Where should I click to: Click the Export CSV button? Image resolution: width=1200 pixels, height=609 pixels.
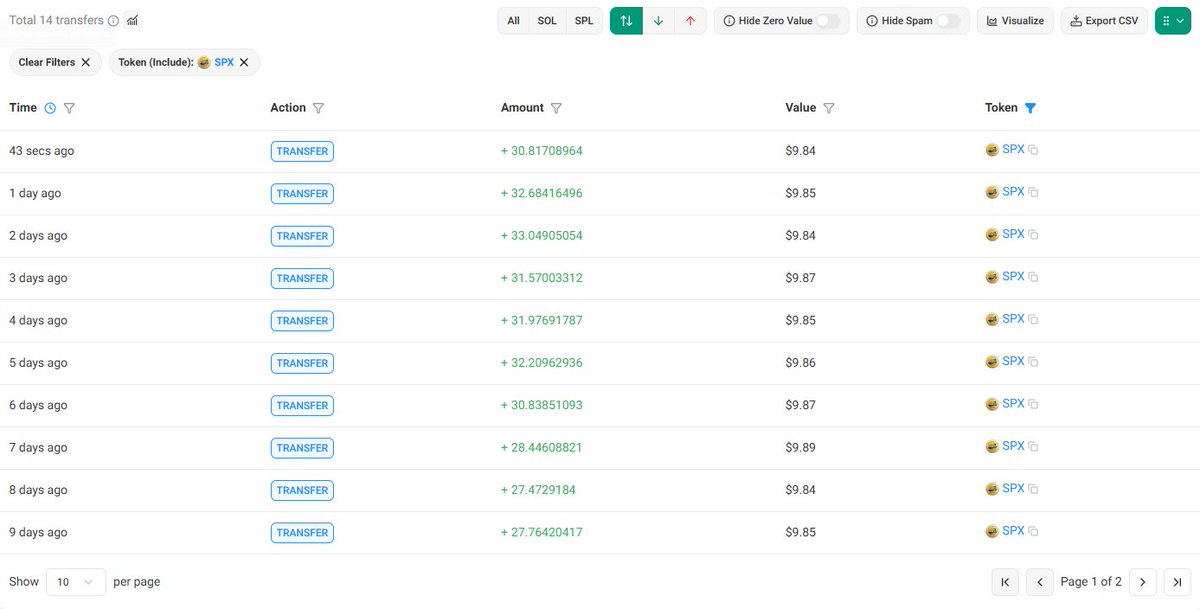[1104, 21]
